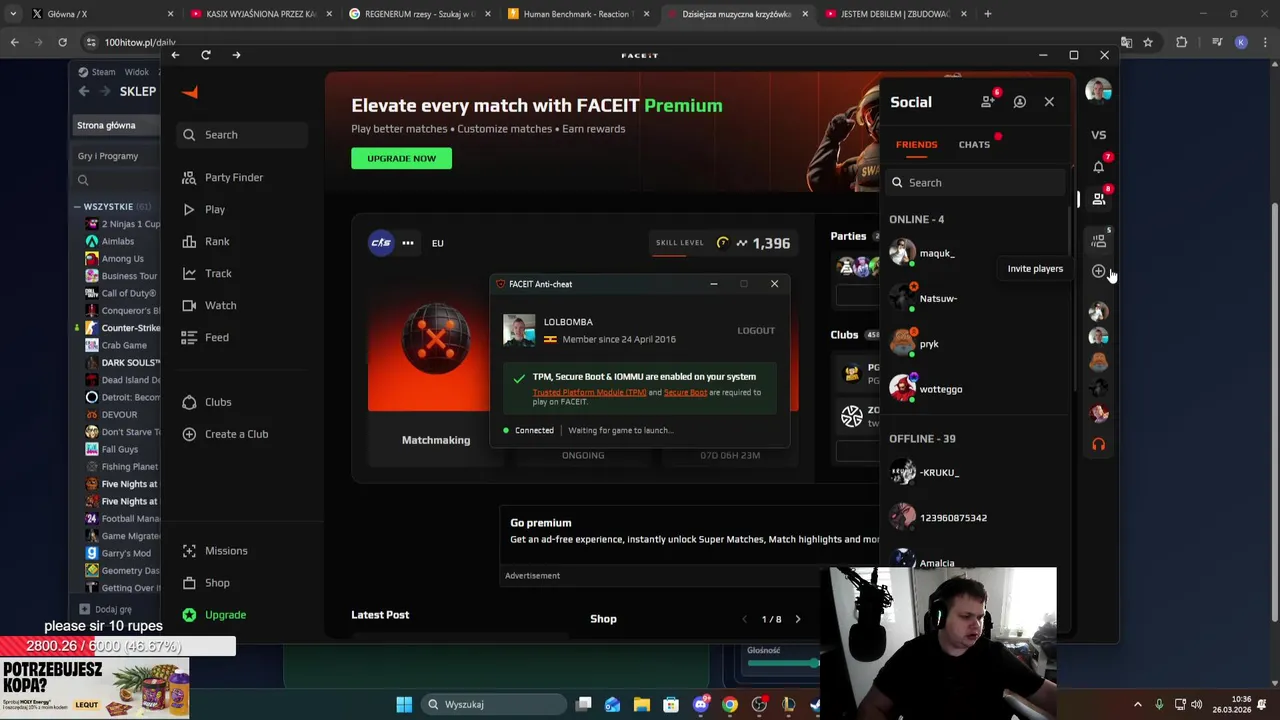Image resolution: width=1280 pixels, height=720 pixels.
Task: Click Create a Club
Action: point(225,434)
